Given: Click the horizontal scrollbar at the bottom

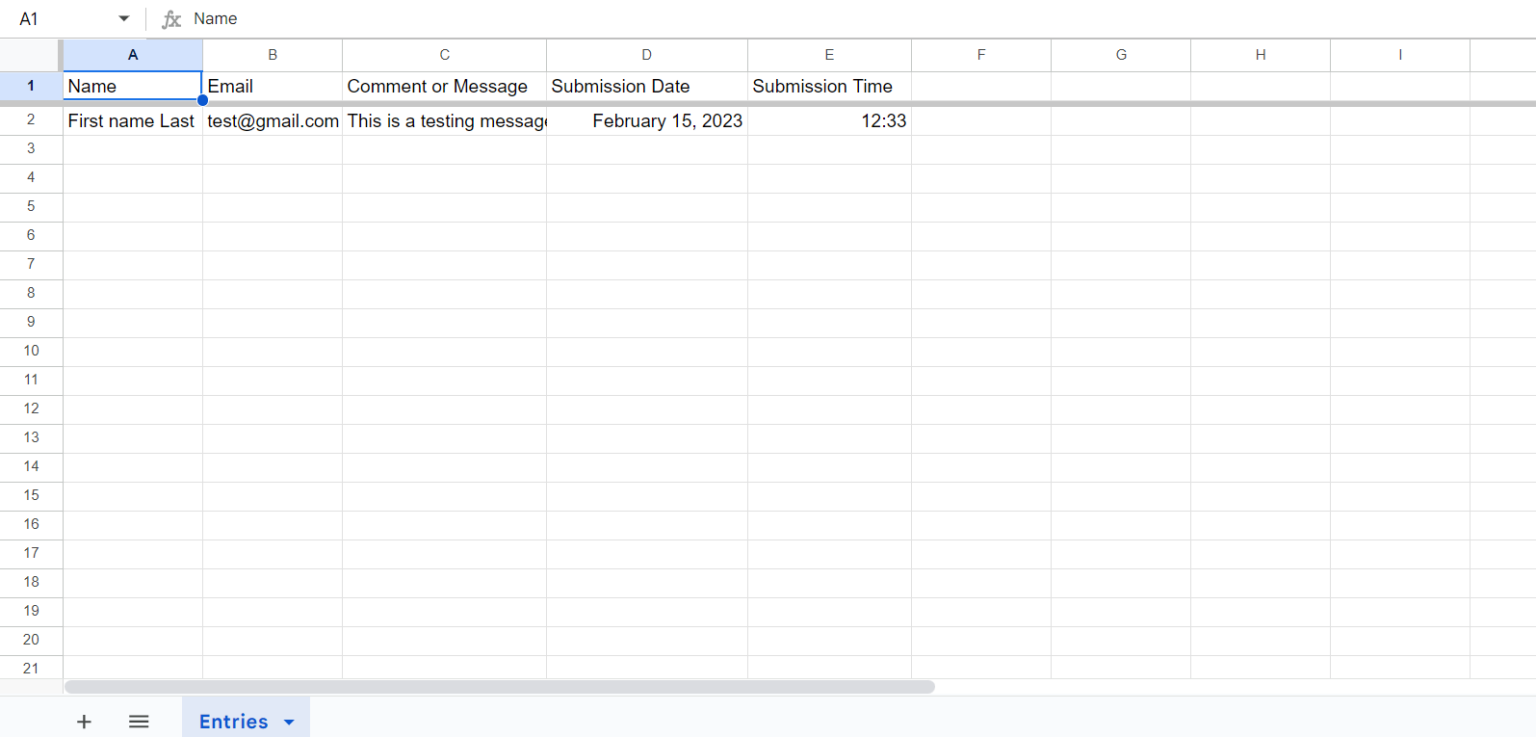Looking at the screenshot, I should tap(500, 686).
